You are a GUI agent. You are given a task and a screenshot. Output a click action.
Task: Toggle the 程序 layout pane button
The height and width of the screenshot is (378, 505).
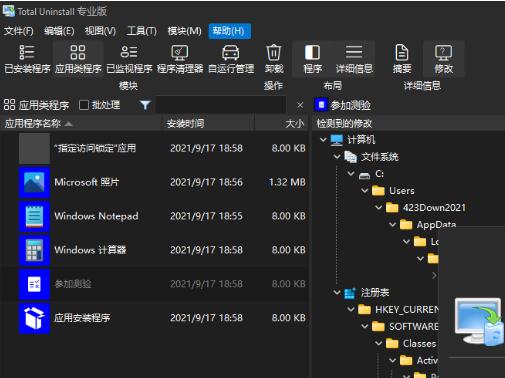(x=312, y=59)
